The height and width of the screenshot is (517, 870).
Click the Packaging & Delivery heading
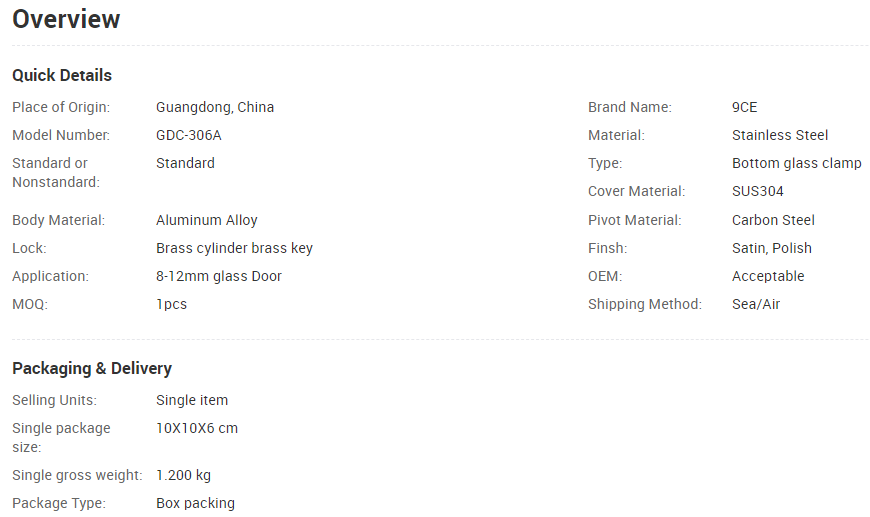click(x=92, y=368)
